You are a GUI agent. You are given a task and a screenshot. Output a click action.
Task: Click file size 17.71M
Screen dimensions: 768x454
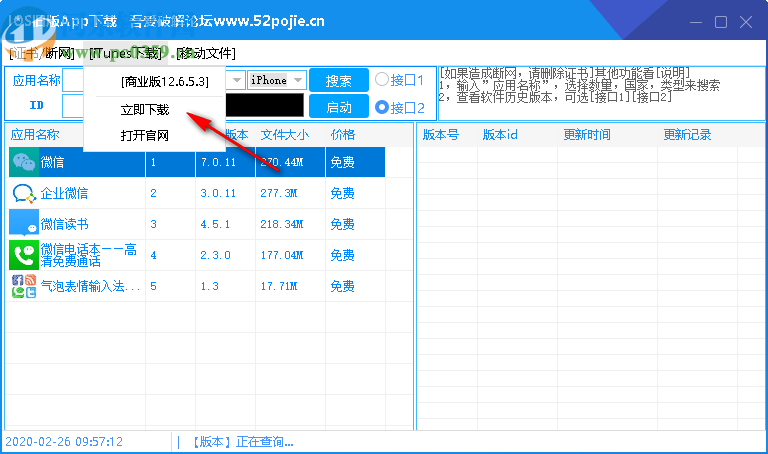(x=278, y=286)
